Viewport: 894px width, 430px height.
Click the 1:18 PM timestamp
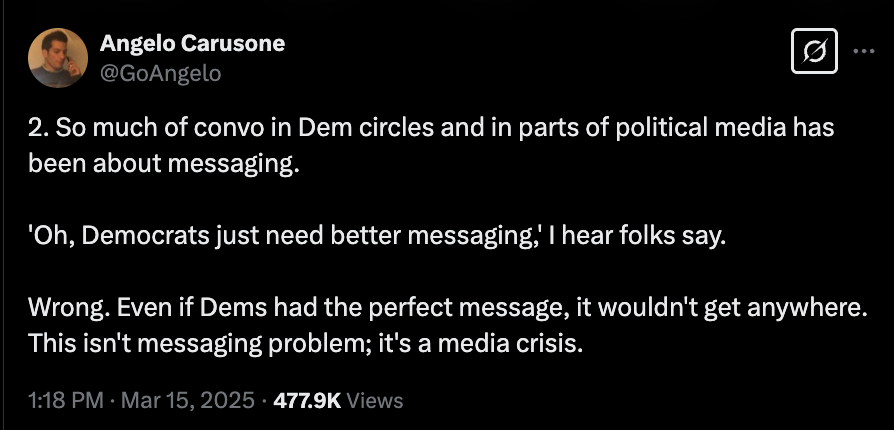click(66, 400)
